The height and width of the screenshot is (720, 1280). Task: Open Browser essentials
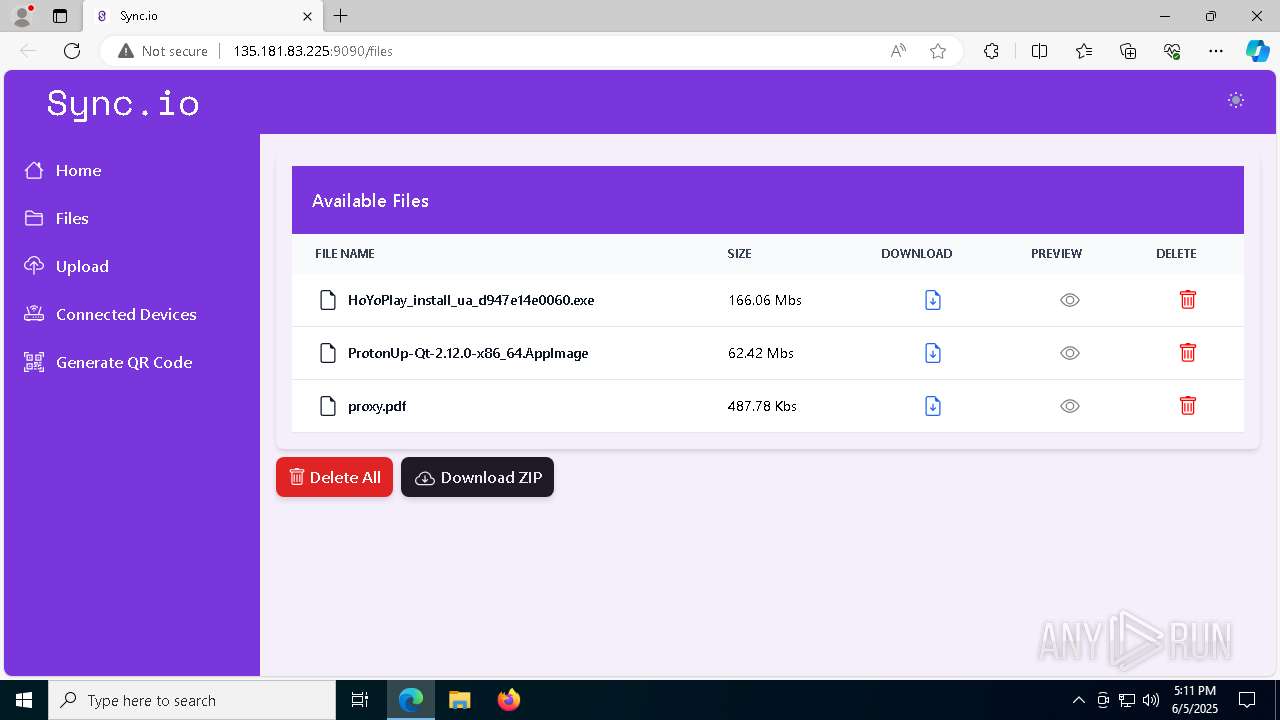[1172, 51]
